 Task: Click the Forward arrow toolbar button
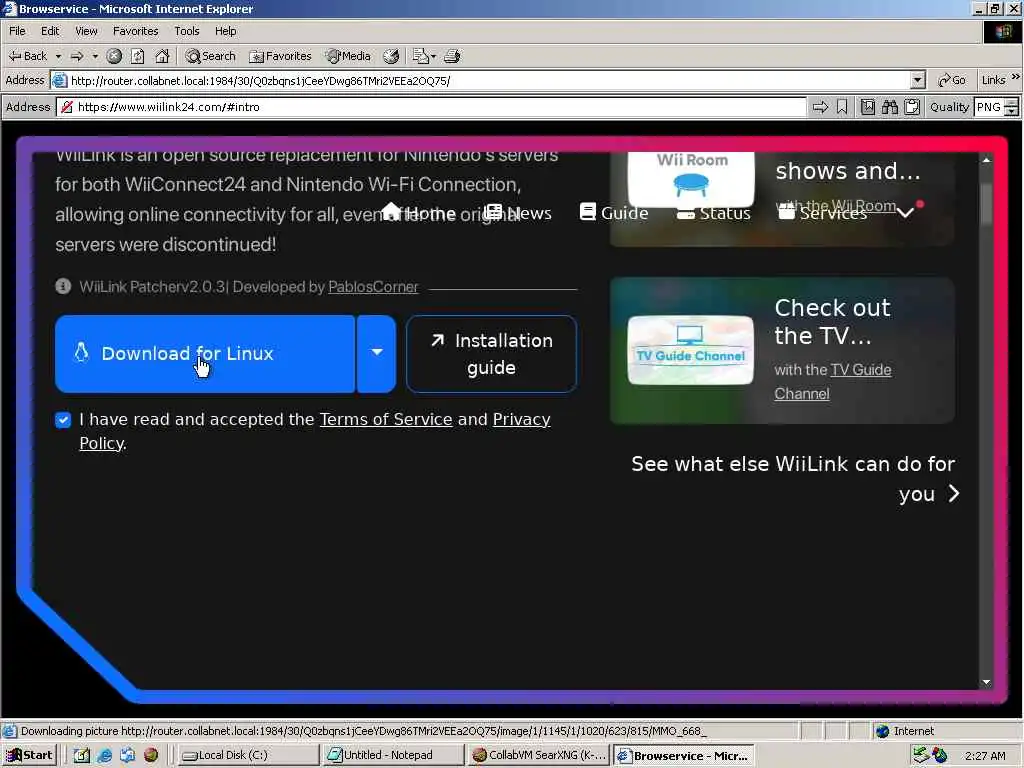(x=77, y=56)
